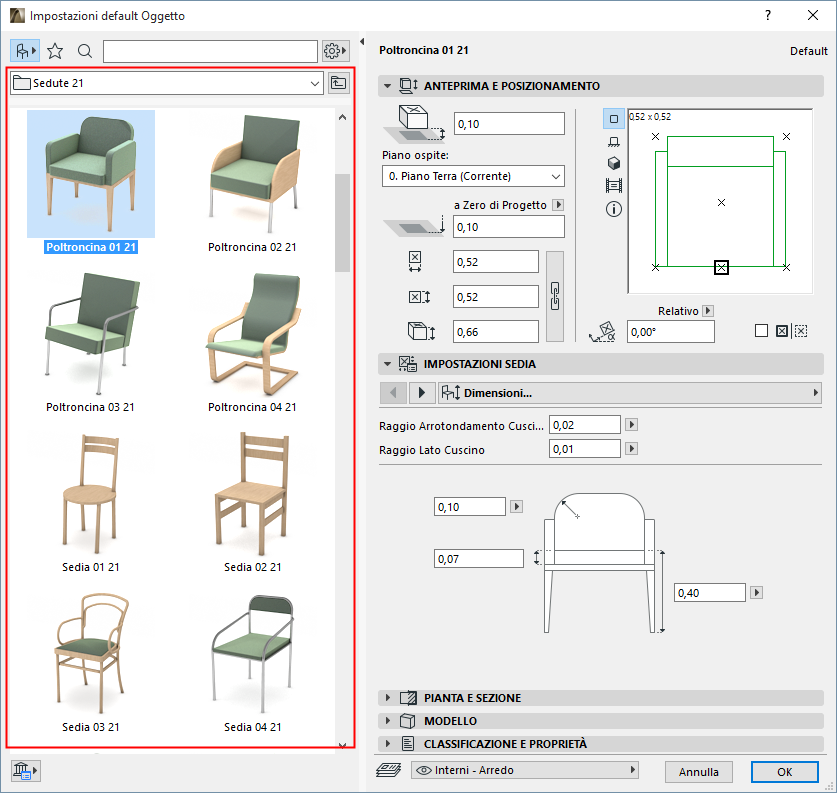This screenshot has height=793, width=837.
Task: Confirm with the OK button
Action: click(784, 771)
